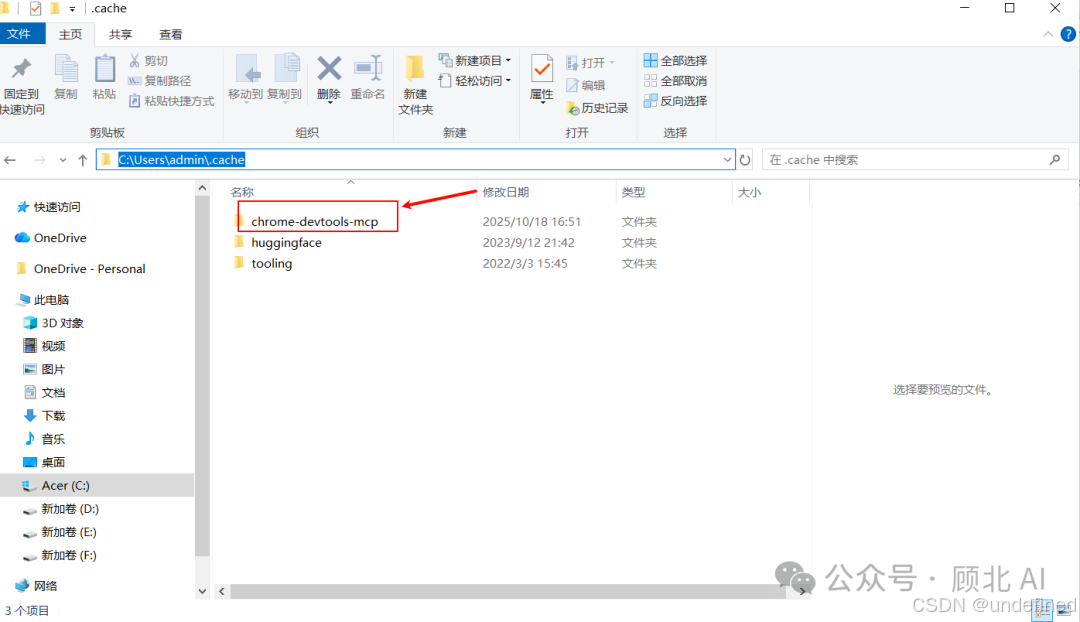The image size is (1080, 622).
Task: Click the Copy to (复制到) icon
Action: 285,69
